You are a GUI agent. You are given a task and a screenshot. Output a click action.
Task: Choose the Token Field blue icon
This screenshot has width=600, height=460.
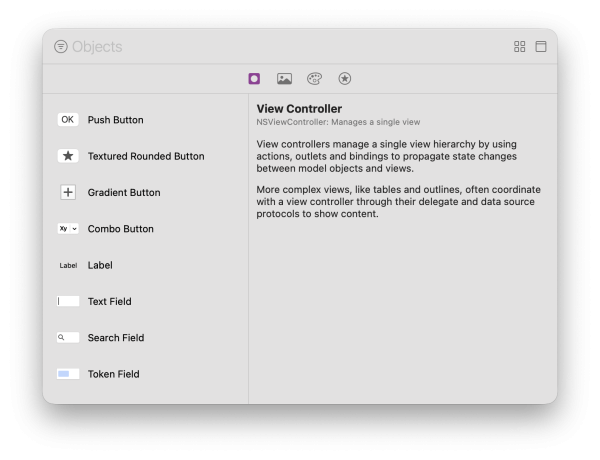point(68,374)
